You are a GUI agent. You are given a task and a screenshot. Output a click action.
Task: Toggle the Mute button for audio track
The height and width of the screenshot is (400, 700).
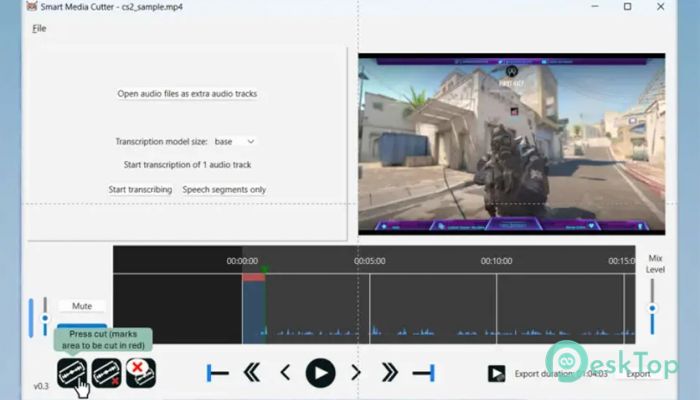(x=82, y=306)
